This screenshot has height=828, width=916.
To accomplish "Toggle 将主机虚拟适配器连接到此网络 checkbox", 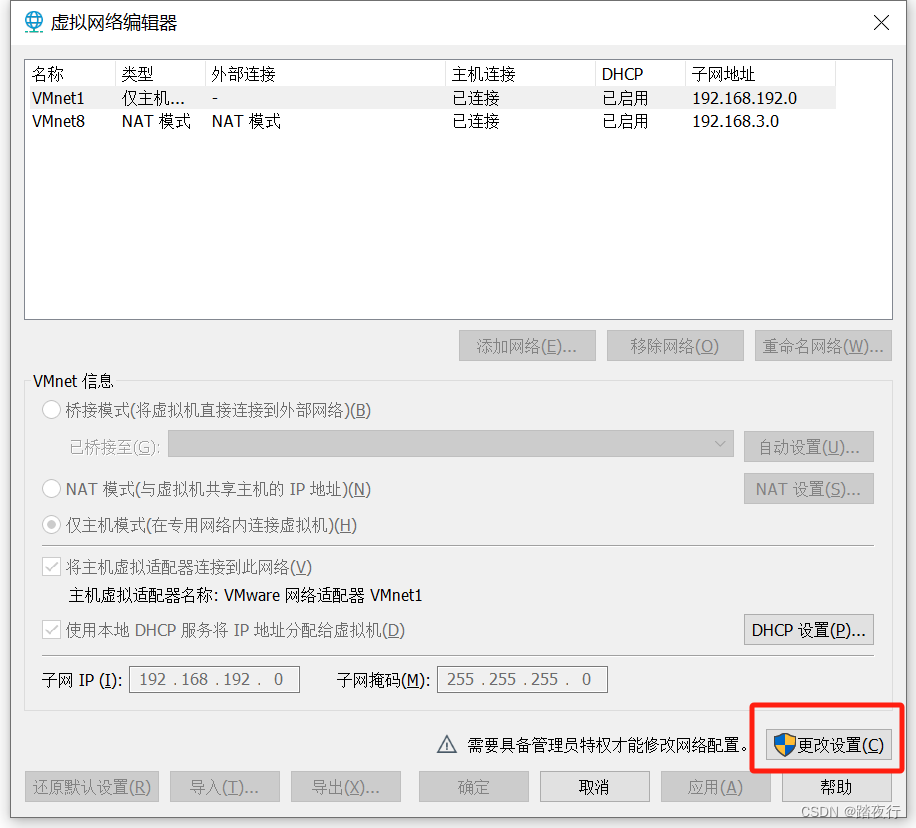I will (x=51, y=567).
